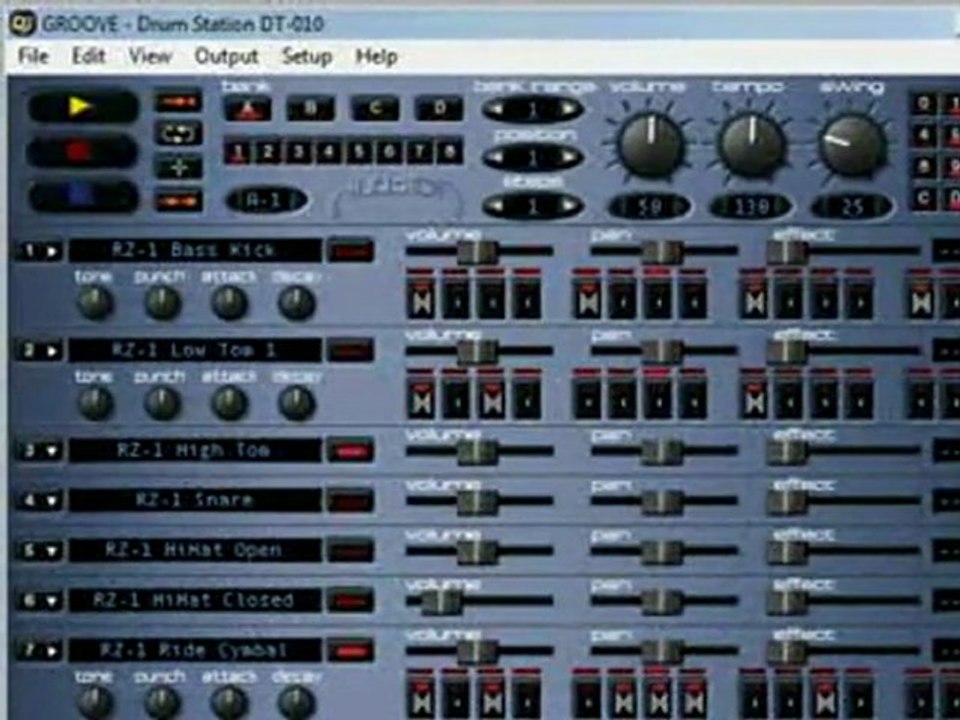Click the Low Tom 1 attack knob
960x720 pixels.
[x=230, y=403]
